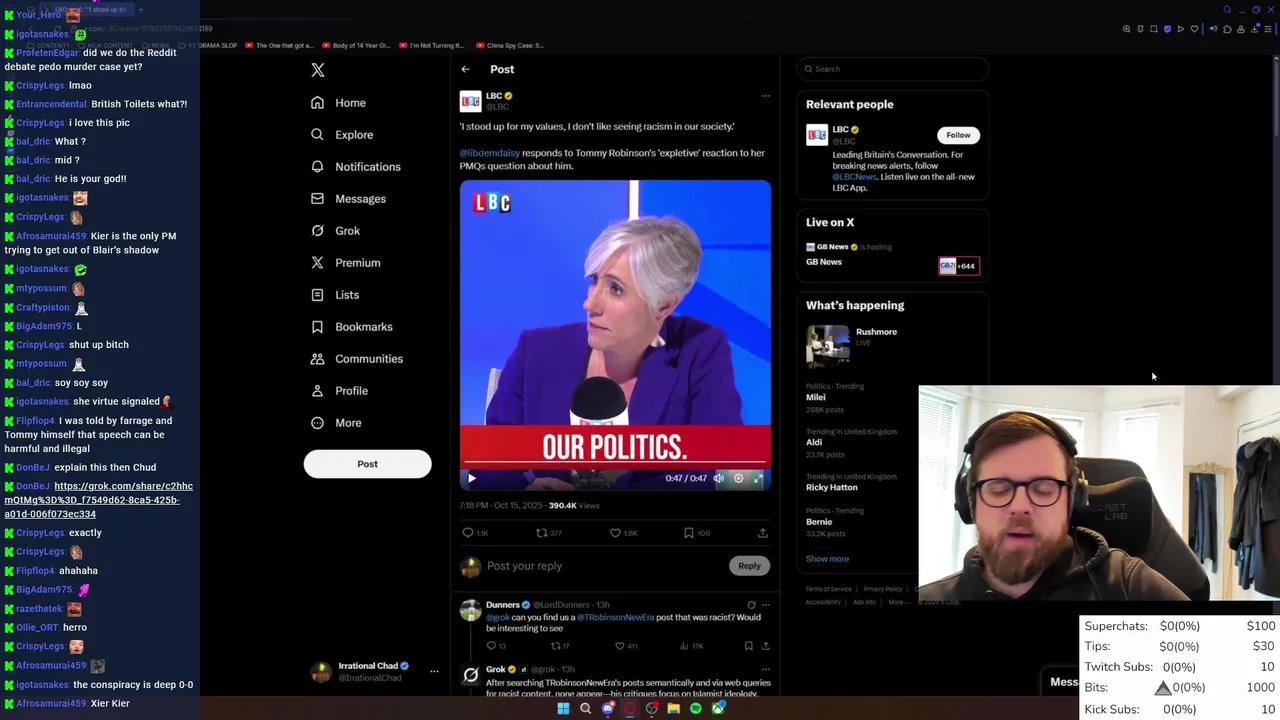
Task: Go back using the arrow beside Post
Action: point(465,69)
